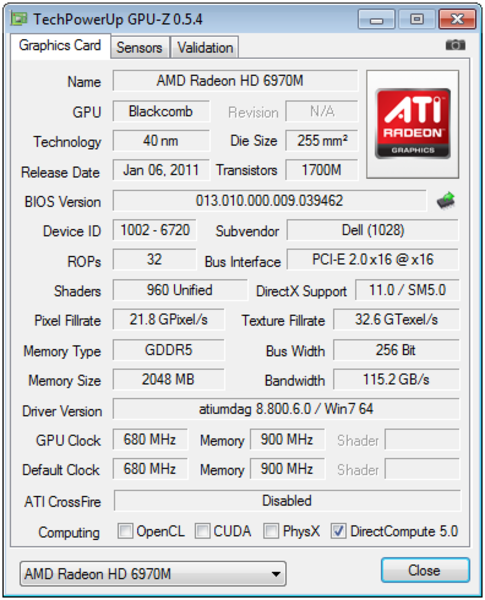This screenshot has width=485, height=600.
Task: Click the BIOS save chip icon
Action: (x=446, y=201)
